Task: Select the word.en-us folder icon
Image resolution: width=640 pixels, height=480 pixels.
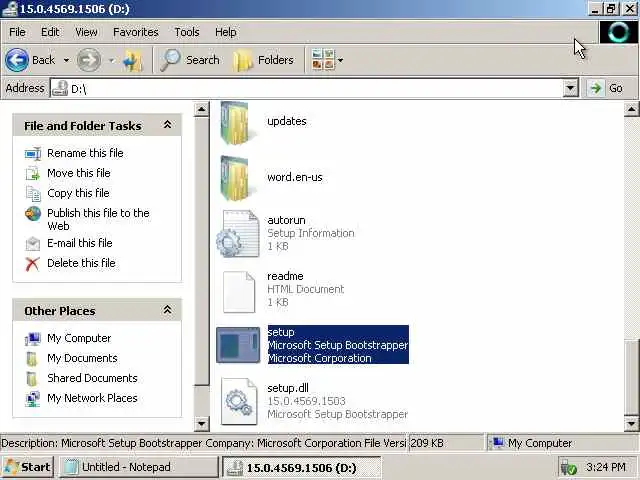Action: click(x=235, y=178)
